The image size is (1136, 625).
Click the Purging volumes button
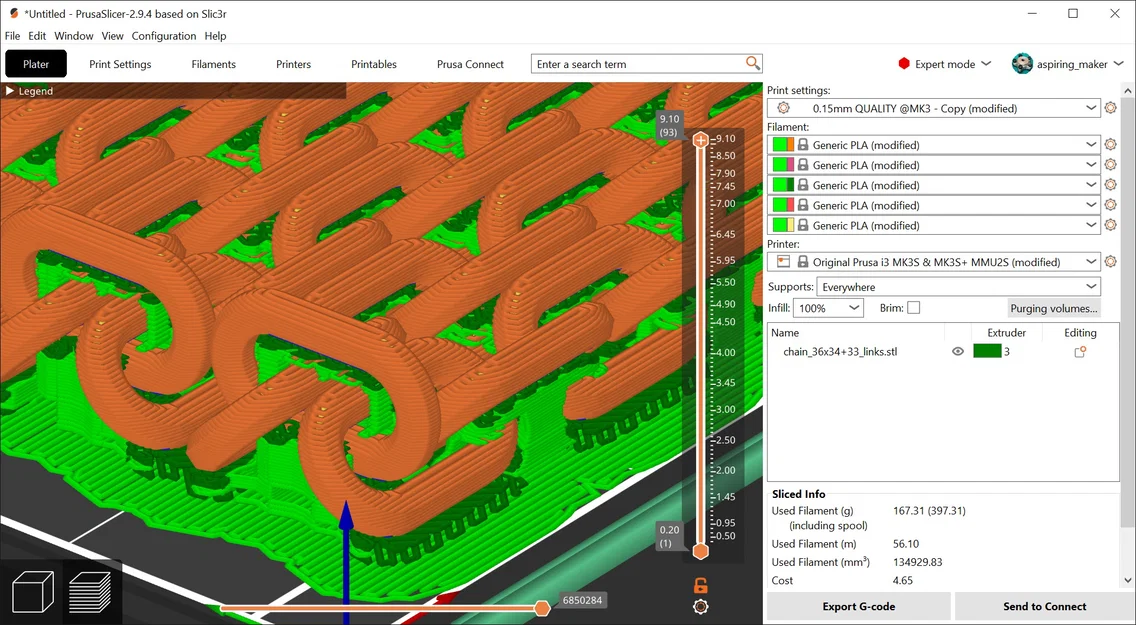1053,308
